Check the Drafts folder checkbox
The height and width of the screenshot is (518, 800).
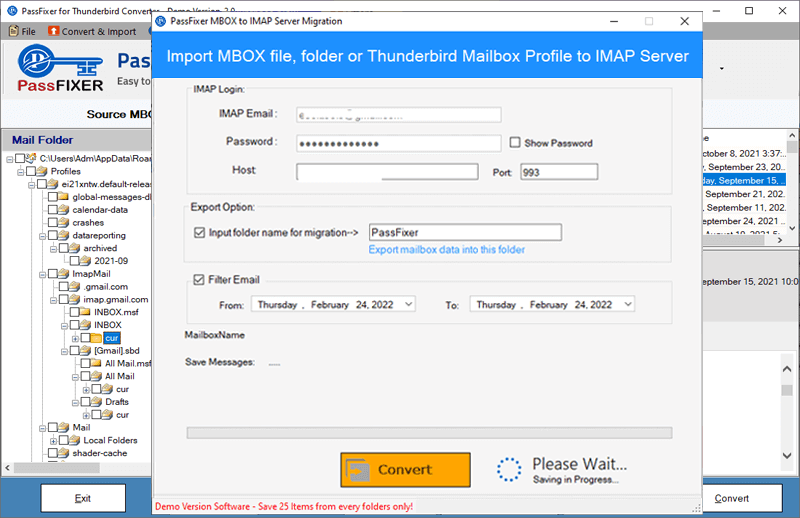(85, 402)
